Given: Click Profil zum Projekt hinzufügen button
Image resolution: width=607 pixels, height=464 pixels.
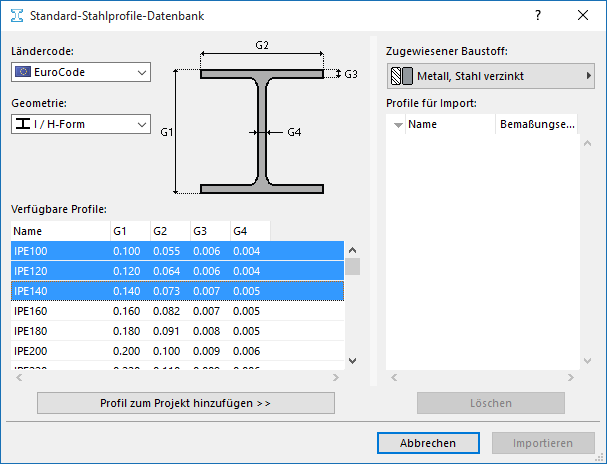Looking at the screenshot, I should (x=186, y=403).
